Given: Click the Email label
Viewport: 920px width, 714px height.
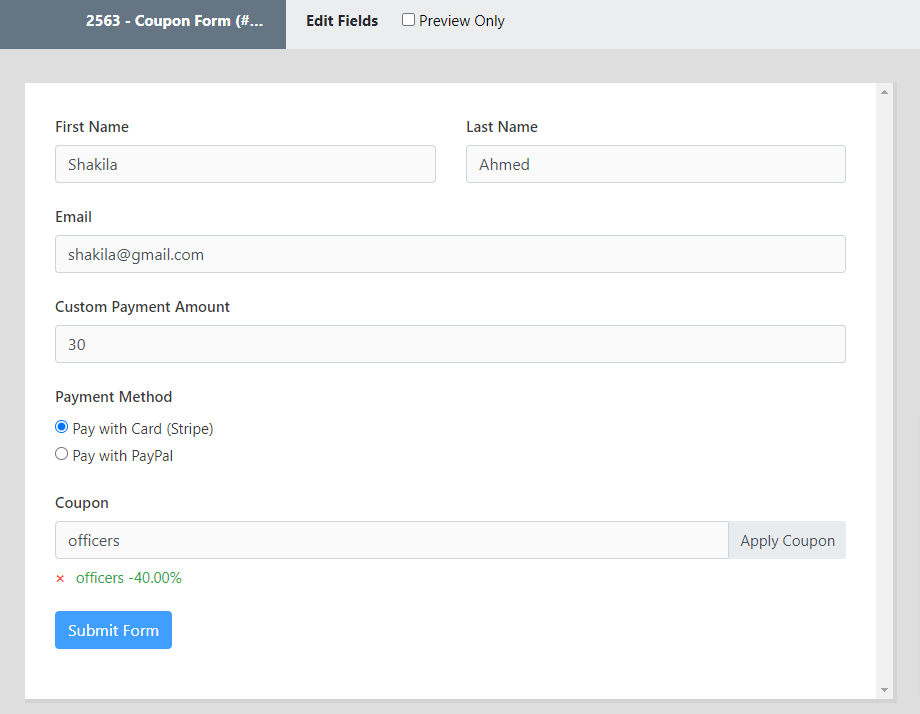Looking at the screenshot, I should [73, 217].
